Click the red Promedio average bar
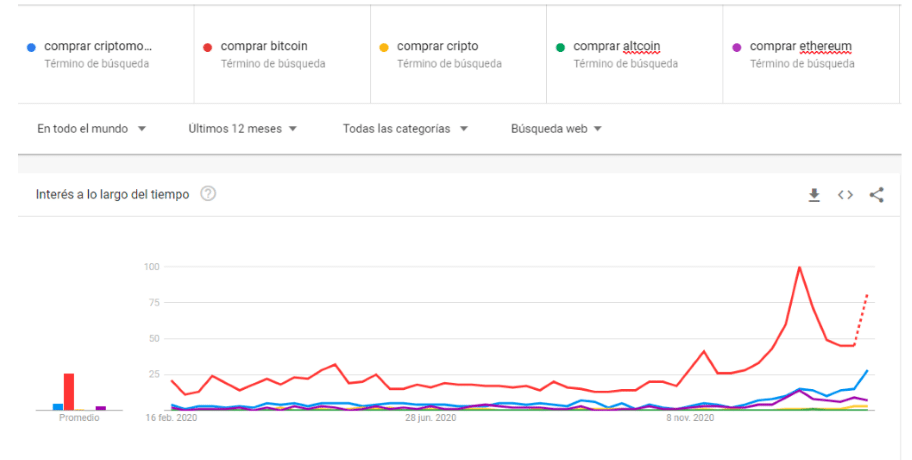Screen dimensions: 912x460 (69, 392)
